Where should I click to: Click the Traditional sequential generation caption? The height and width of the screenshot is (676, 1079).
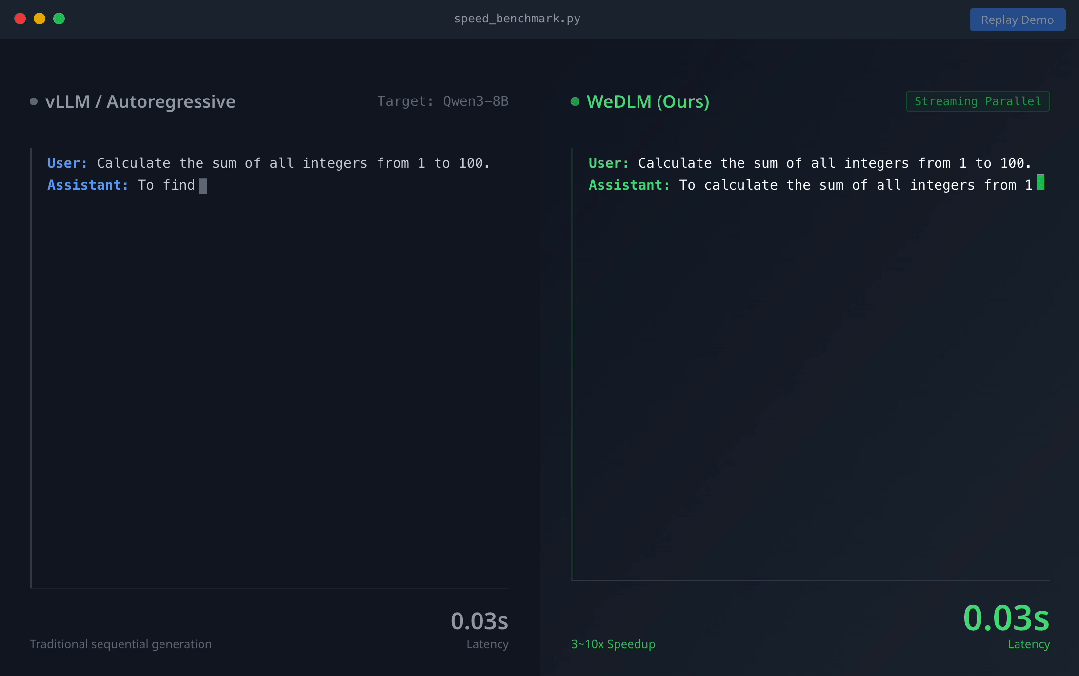[x=121, y=644]
